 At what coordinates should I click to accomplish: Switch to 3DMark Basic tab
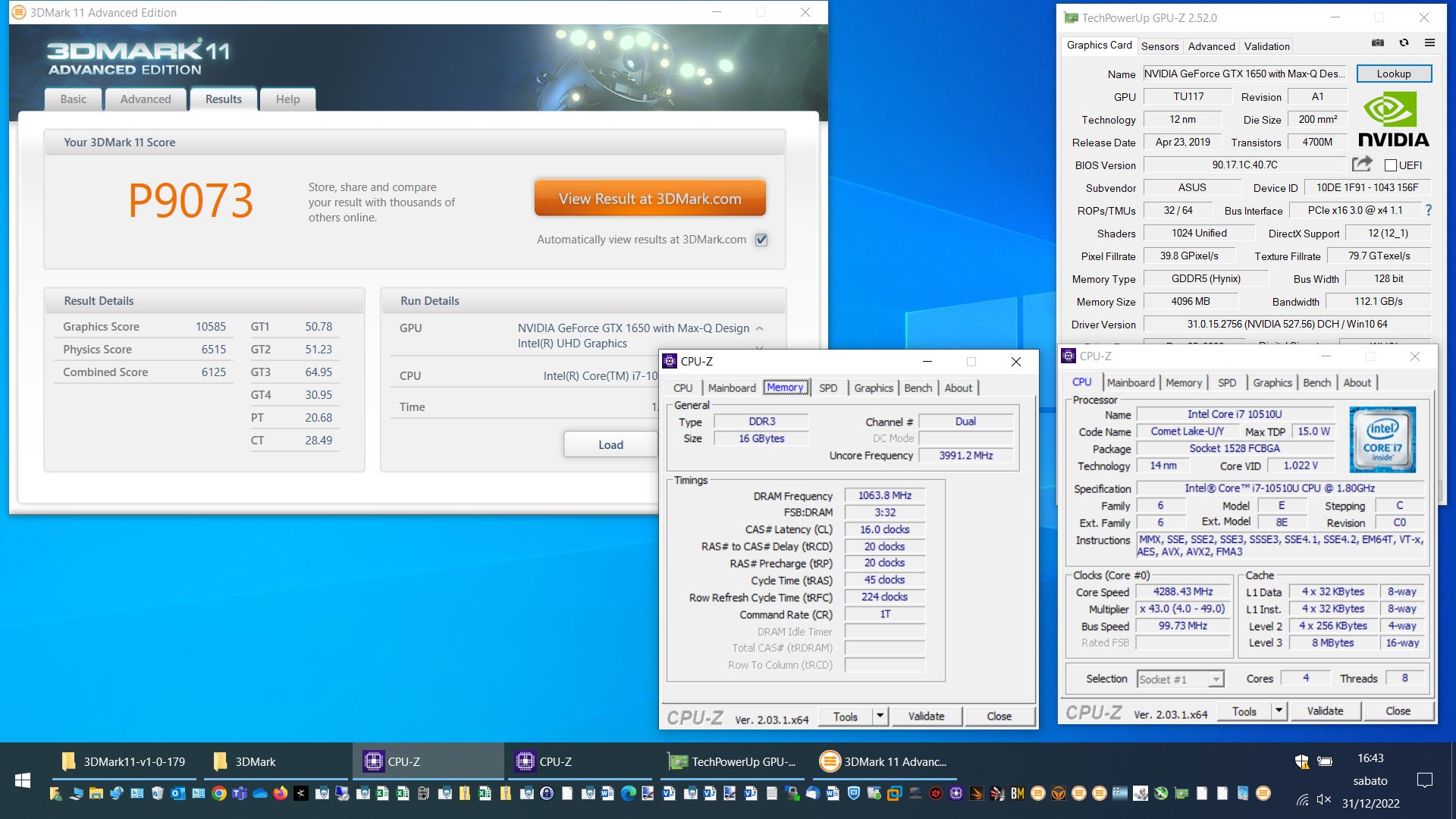[74, 99]
